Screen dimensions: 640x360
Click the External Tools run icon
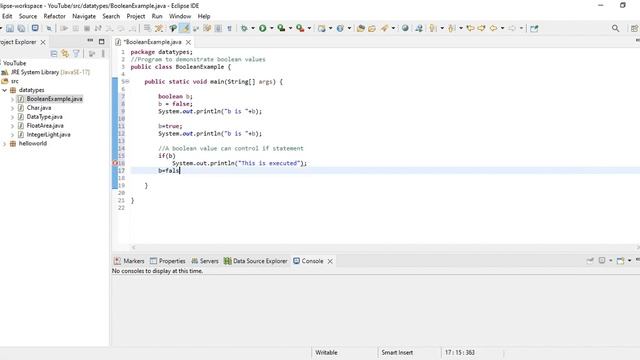(x=300, y=28)
